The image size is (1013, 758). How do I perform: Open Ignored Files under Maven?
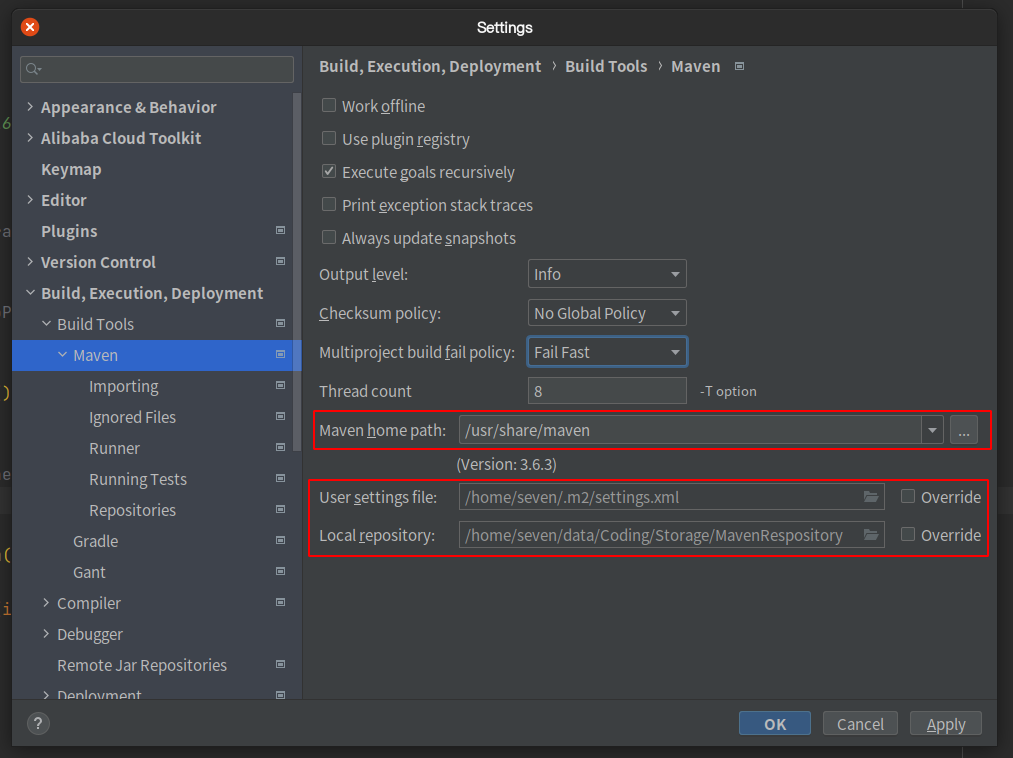[x=132, y=417]
